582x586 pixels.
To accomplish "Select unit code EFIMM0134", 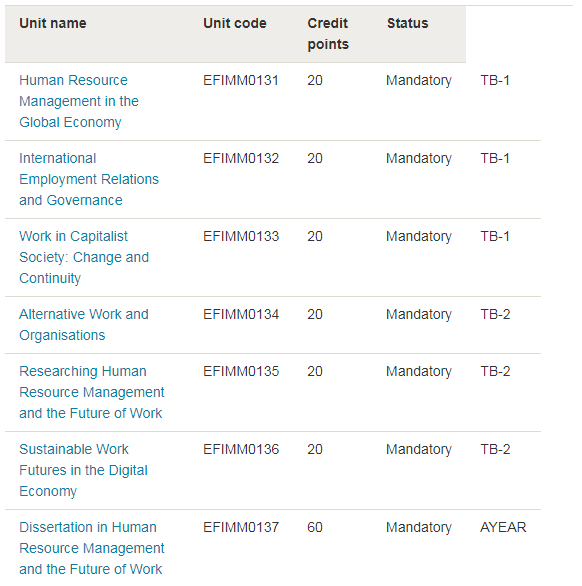I will 241,314.
